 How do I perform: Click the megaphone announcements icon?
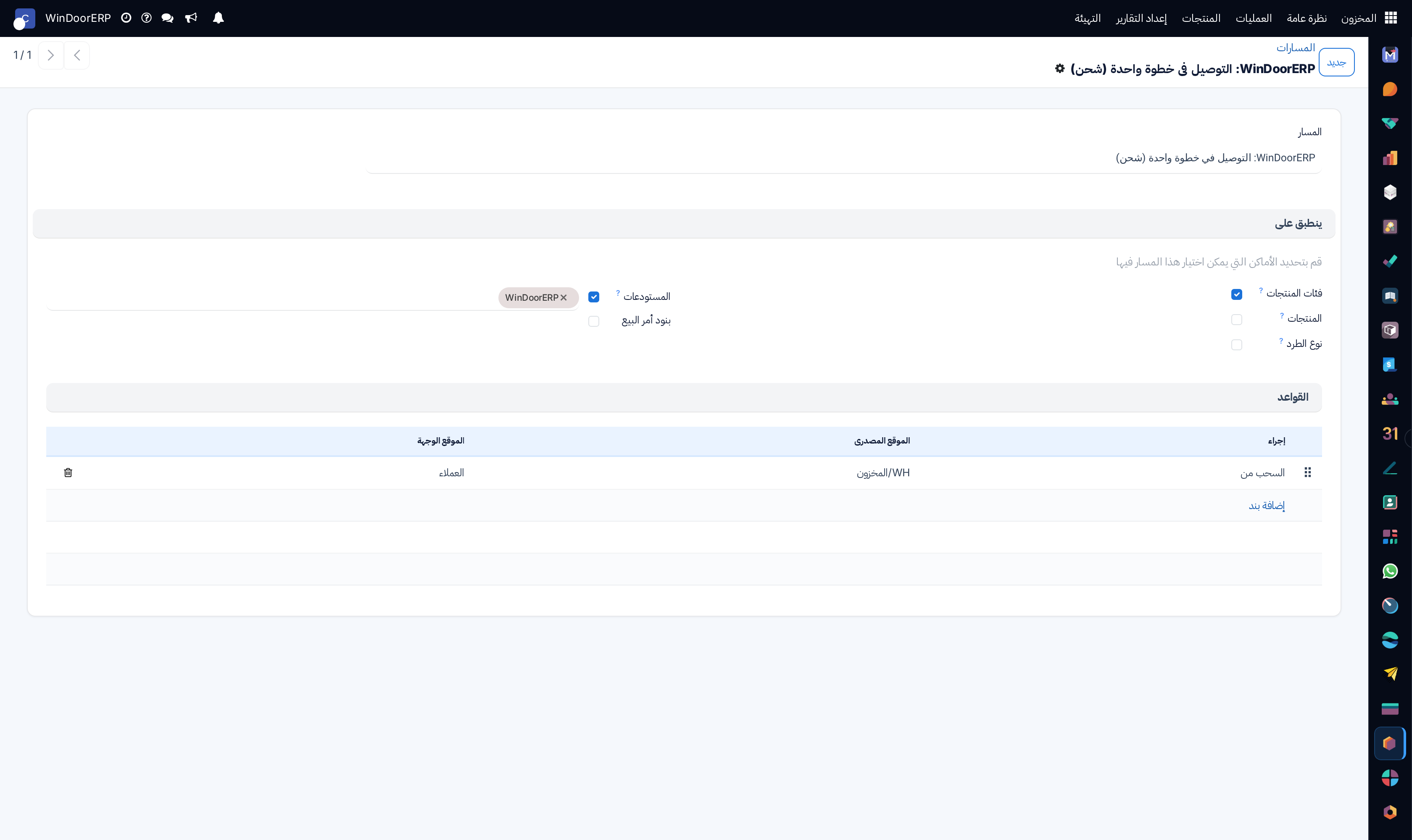click(x=192, y=18)
